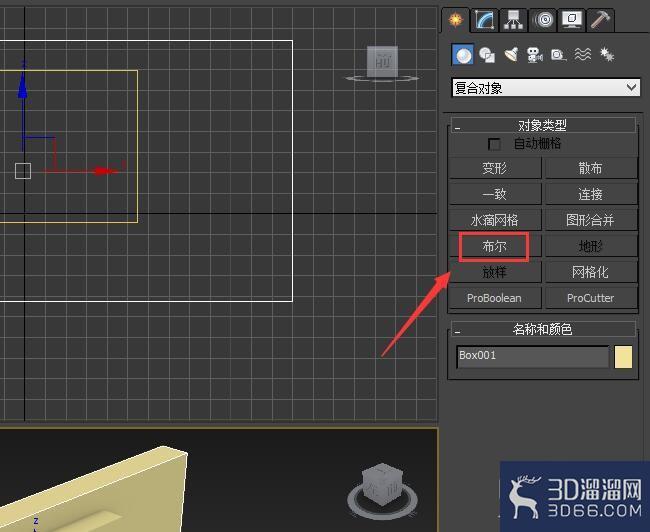Image resolution: width=650 pixels, height=532 pixels.
Task: Click the perspective viewport ViewCube
Action: [382, 485]
